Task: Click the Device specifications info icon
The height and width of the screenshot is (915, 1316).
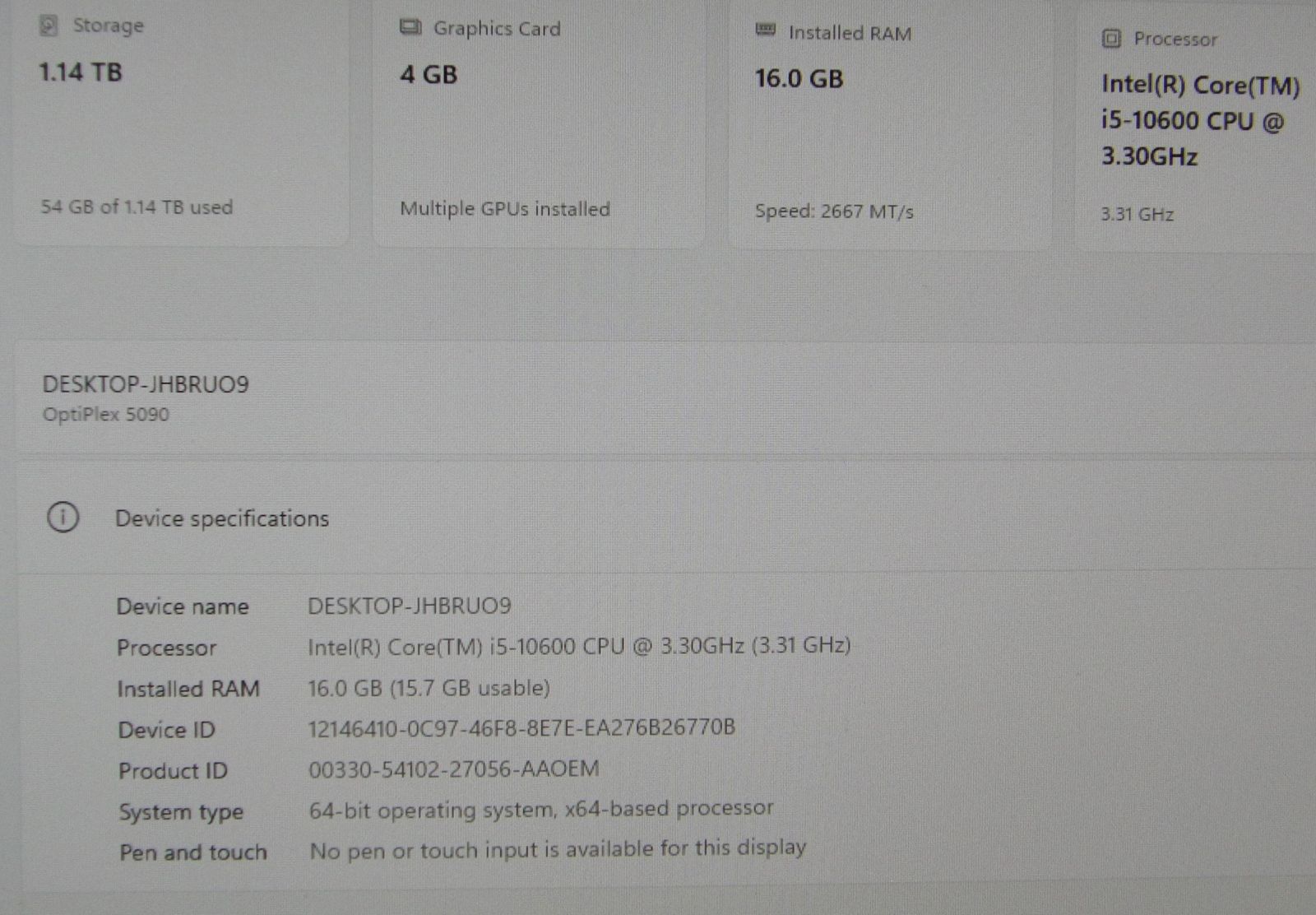Action: coord(63,518)
